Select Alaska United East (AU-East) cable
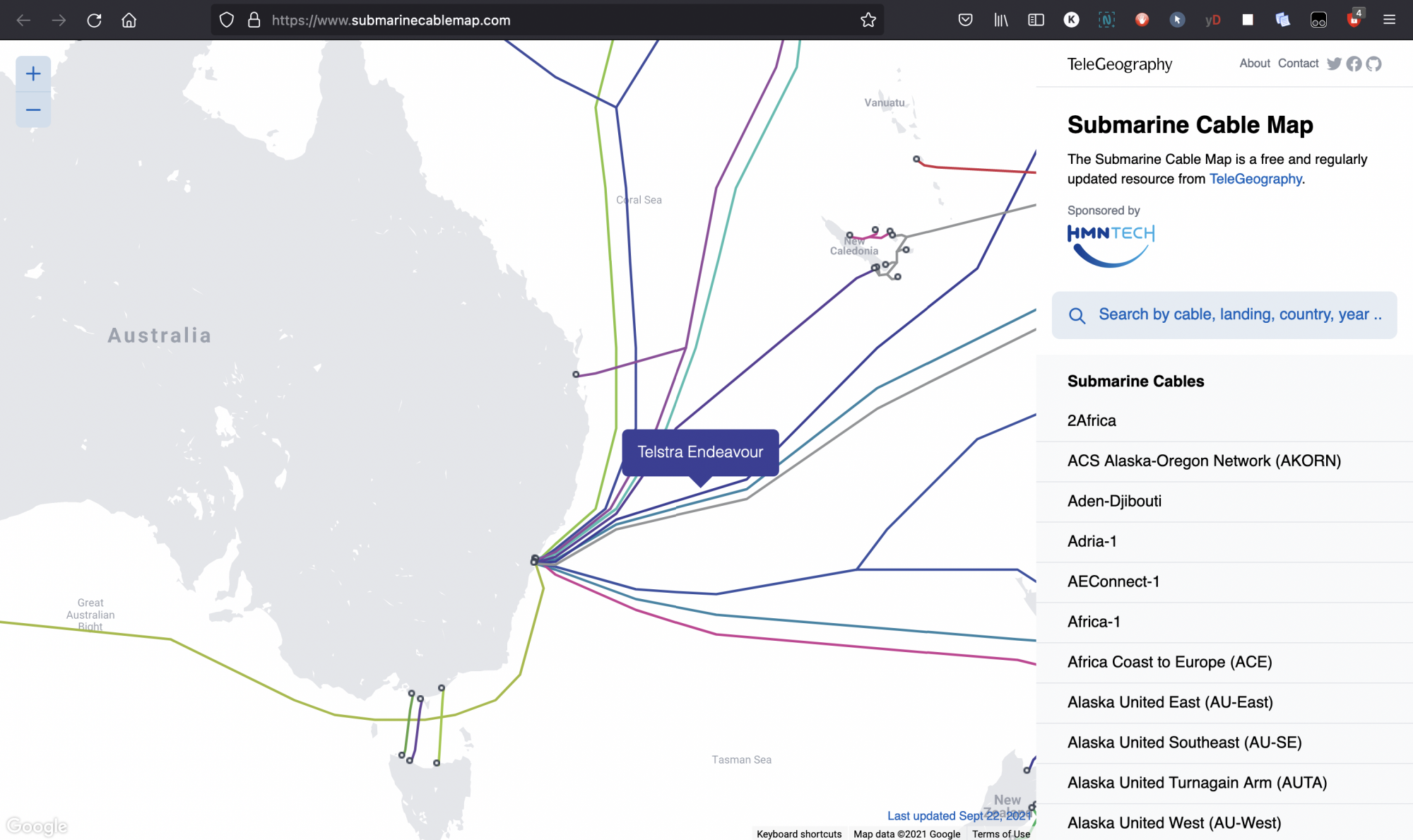Screen dimensions: 1413x840 (x=1224, y=703)
